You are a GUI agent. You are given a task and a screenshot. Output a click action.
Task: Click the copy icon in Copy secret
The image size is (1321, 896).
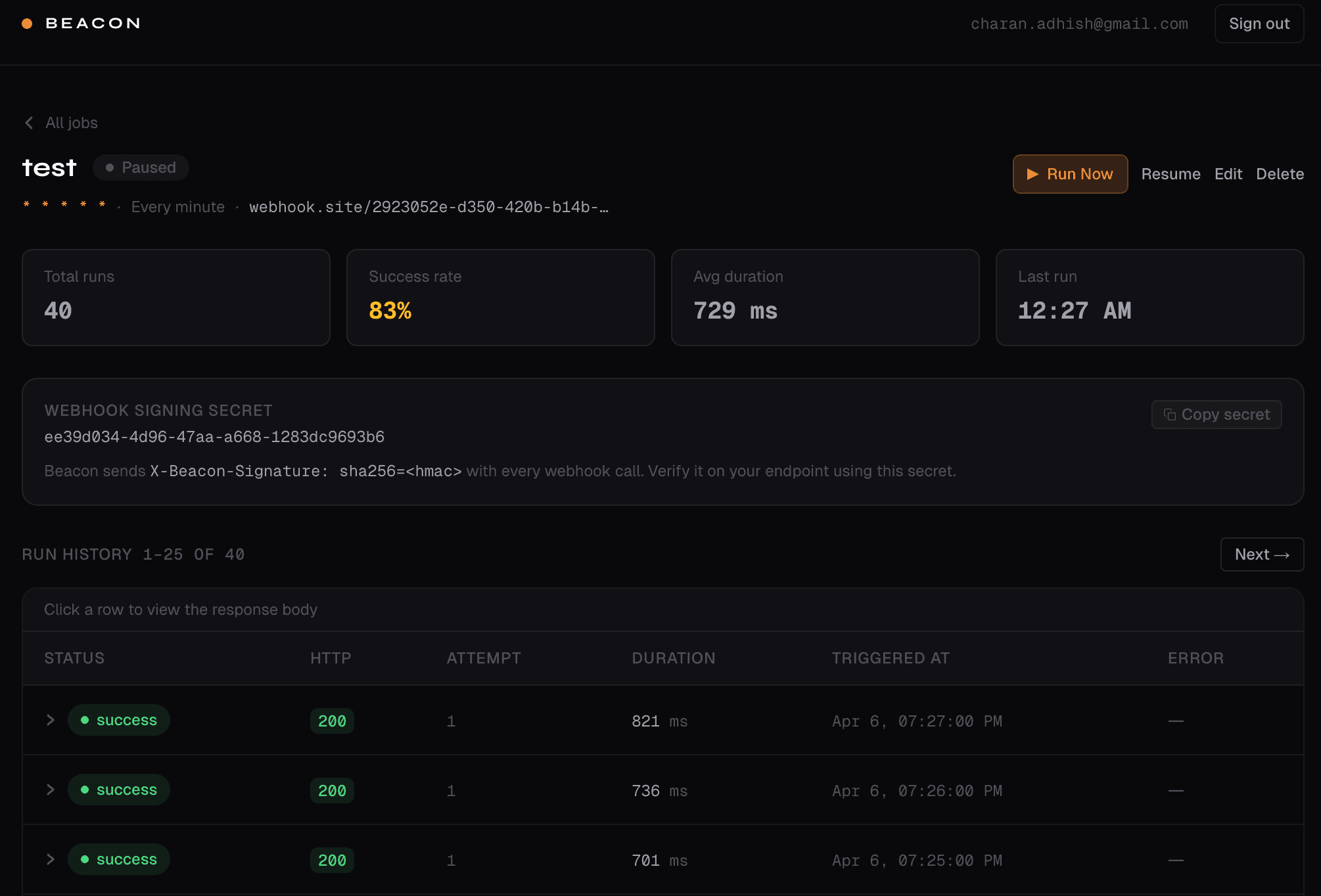1170,414
